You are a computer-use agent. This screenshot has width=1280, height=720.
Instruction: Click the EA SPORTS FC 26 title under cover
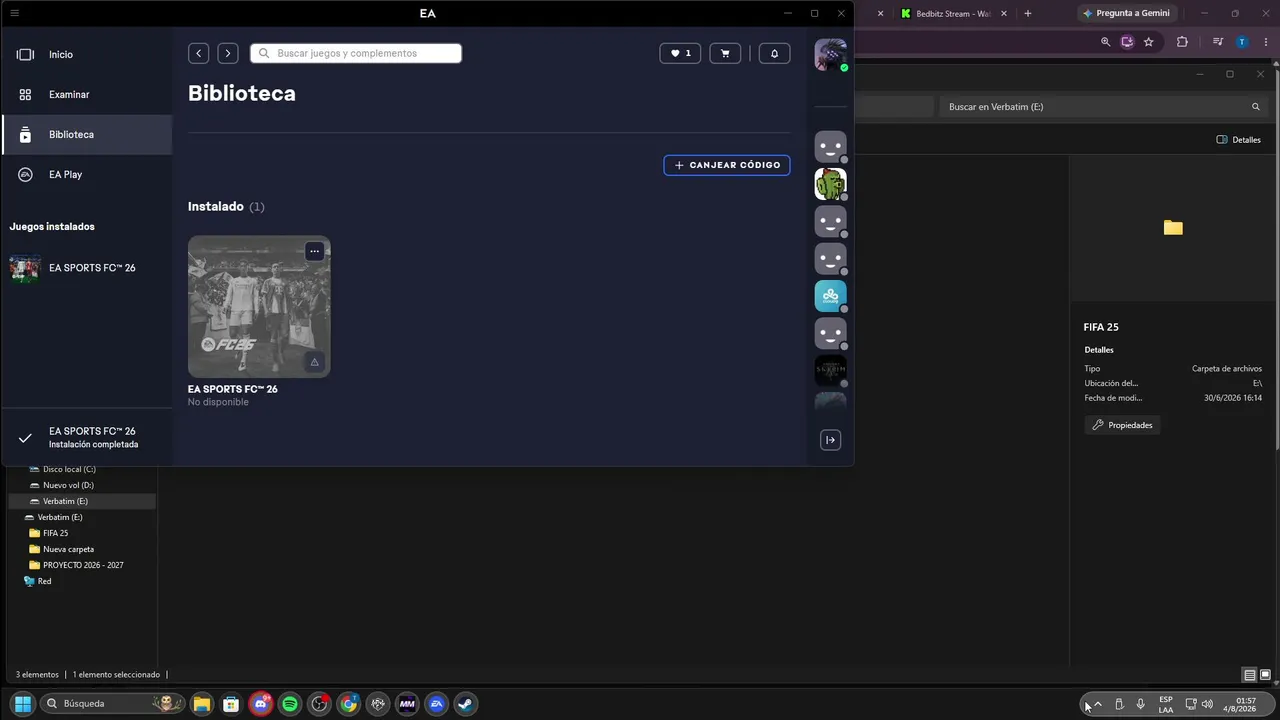[233, 389]
